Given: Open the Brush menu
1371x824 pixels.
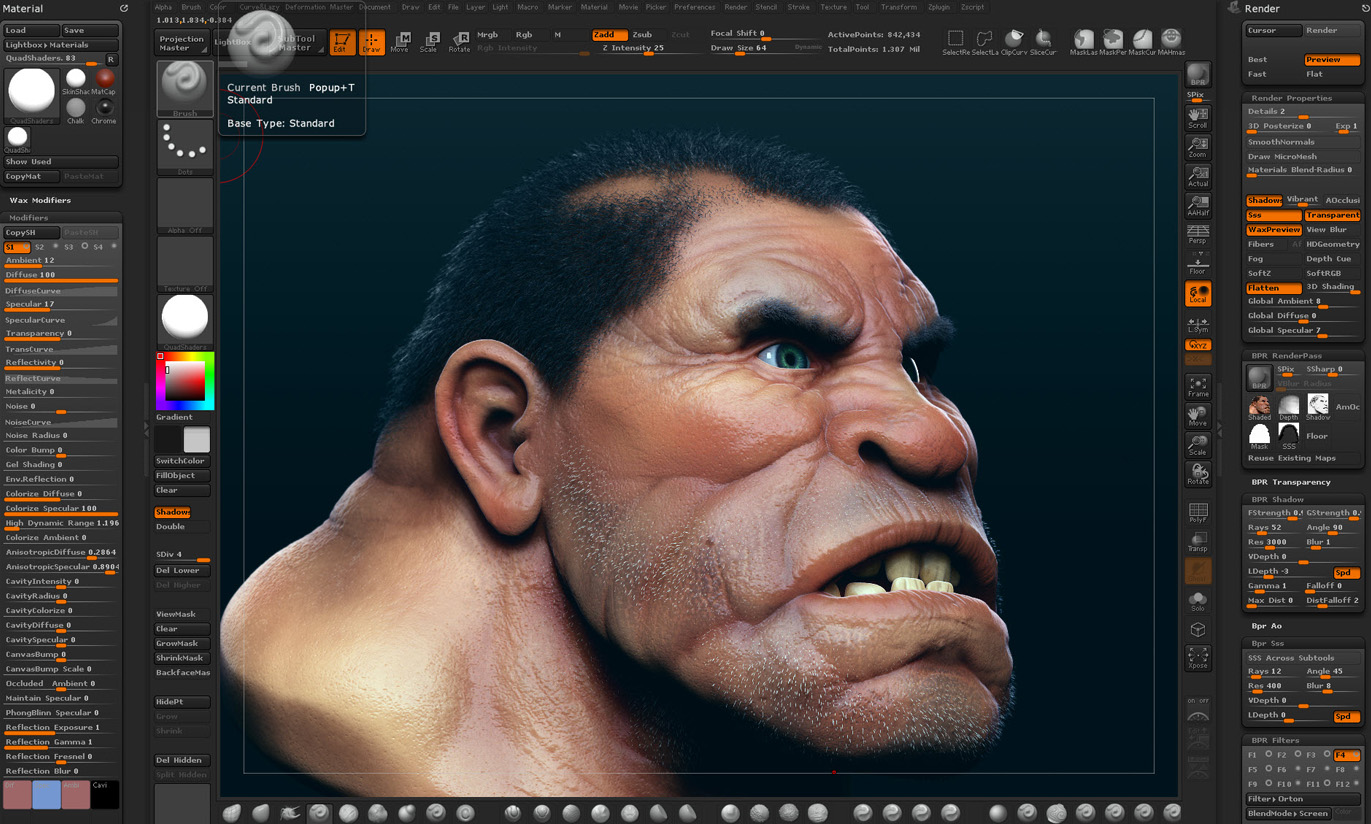Looking at the screenshot, I should (191, 7).
